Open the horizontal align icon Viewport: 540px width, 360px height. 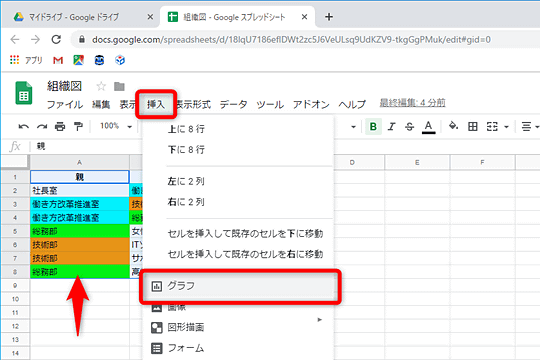(526, 127)
